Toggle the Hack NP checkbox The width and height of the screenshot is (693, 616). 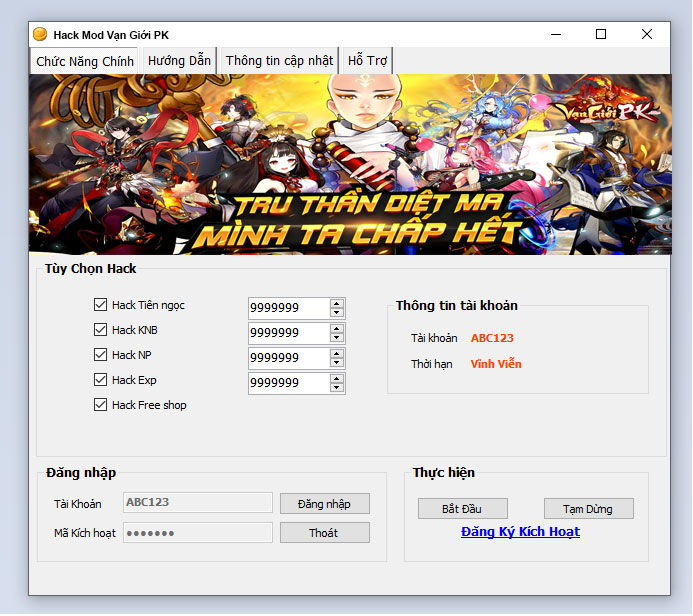pos(100,354)
